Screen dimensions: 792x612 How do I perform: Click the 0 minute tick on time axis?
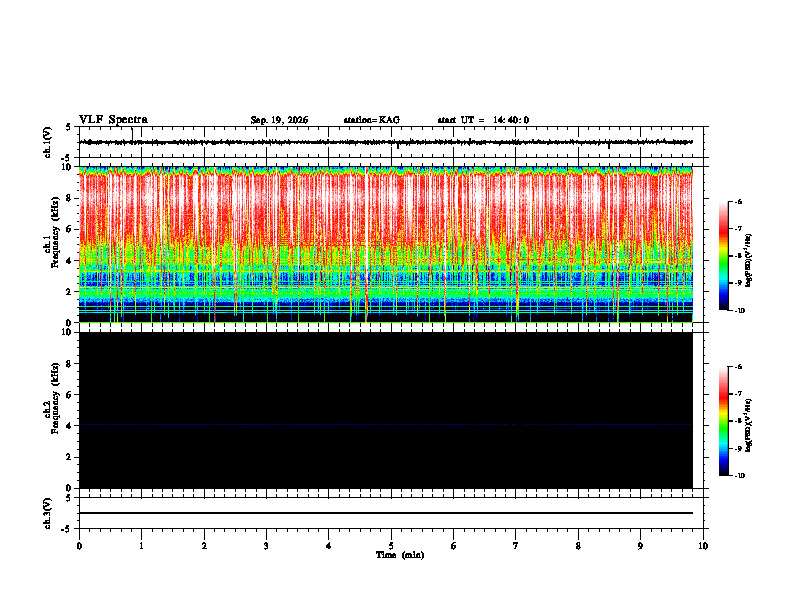pyautogui.click(x=79, y=546)
